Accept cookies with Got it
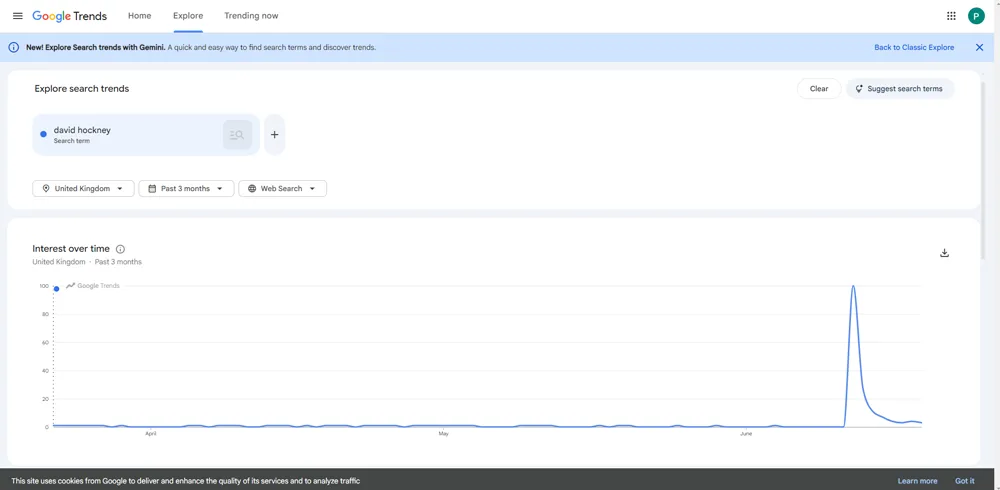The image size is (1000, 490). pos(964,481)
